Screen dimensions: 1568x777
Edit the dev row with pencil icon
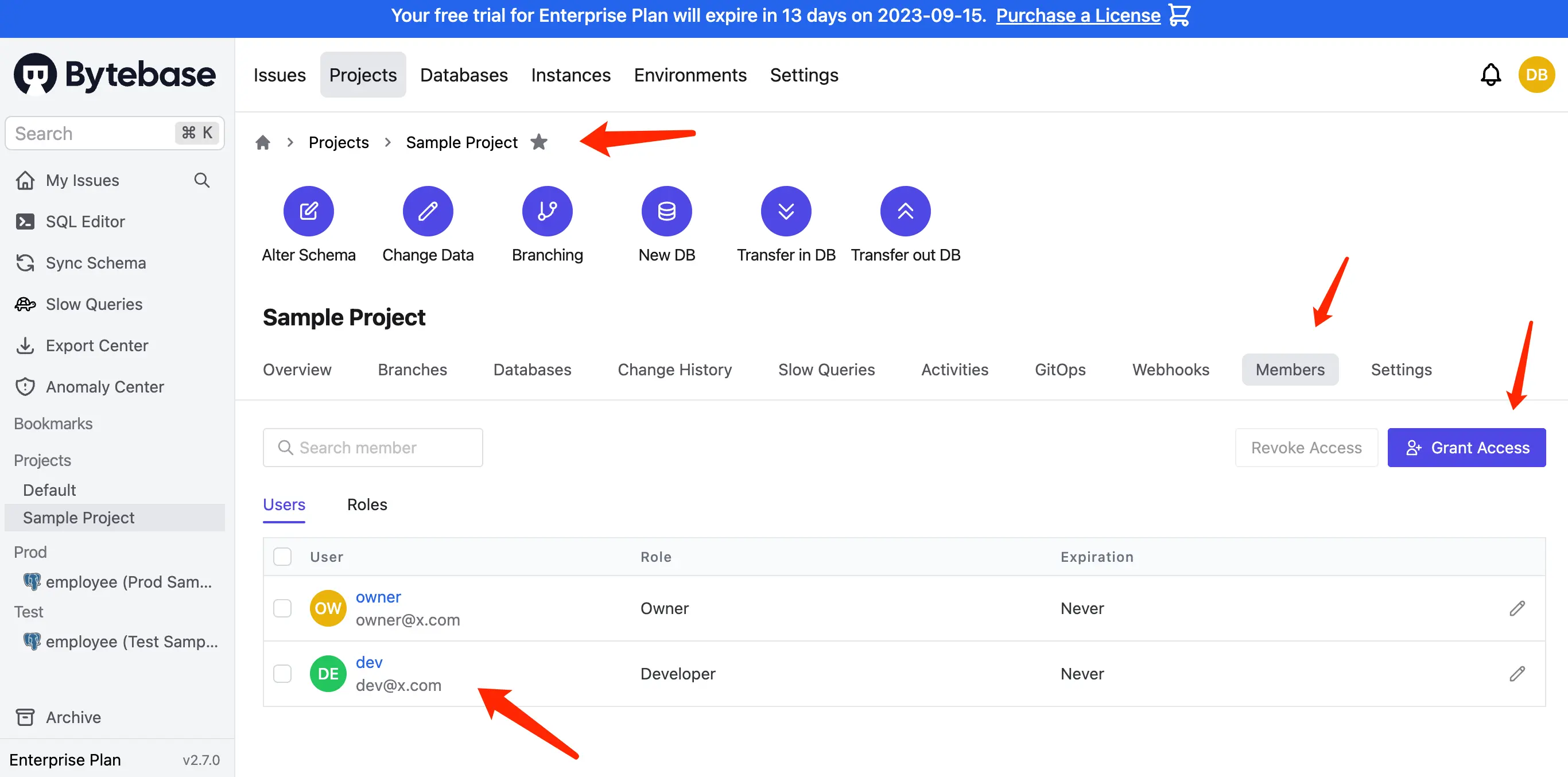coord(1517,674)
